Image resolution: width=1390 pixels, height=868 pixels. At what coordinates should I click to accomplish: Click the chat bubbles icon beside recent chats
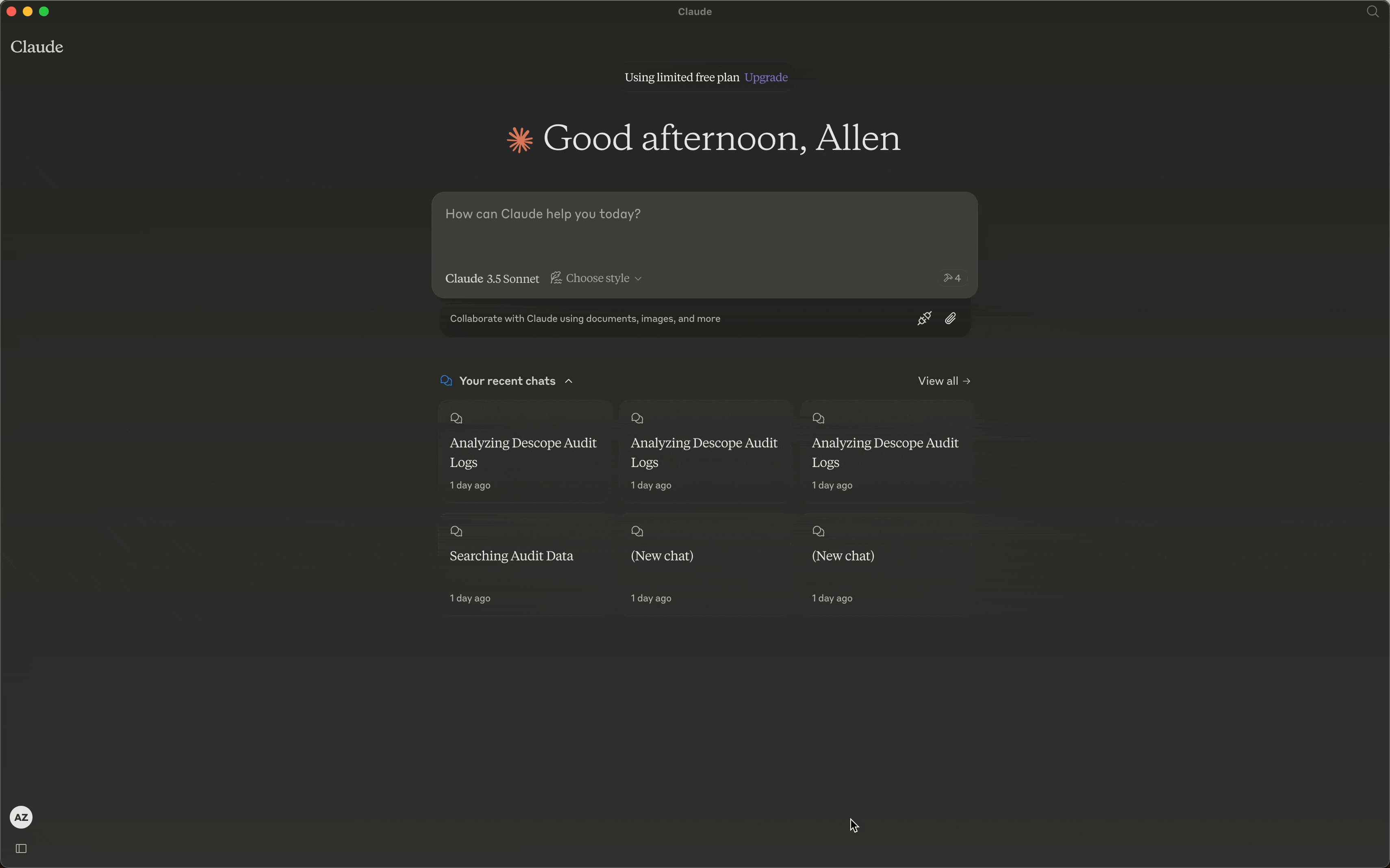446,381
